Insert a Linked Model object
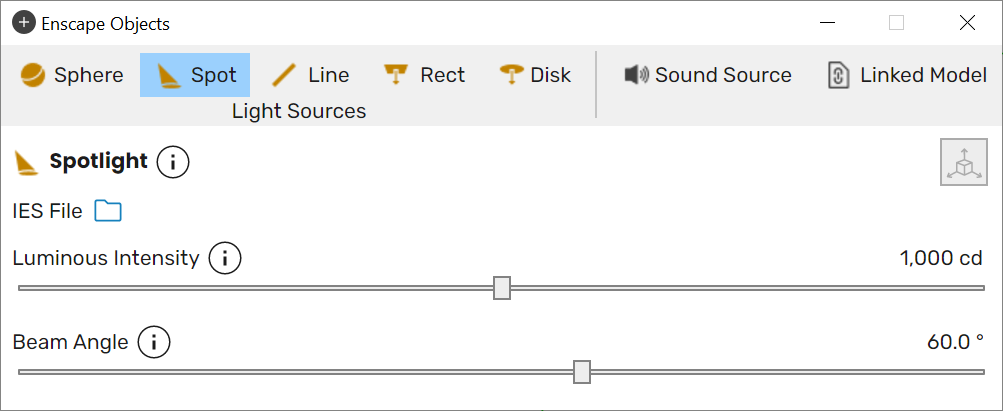The width and height of the screenshot is (1003, 411). pos(907,75)
